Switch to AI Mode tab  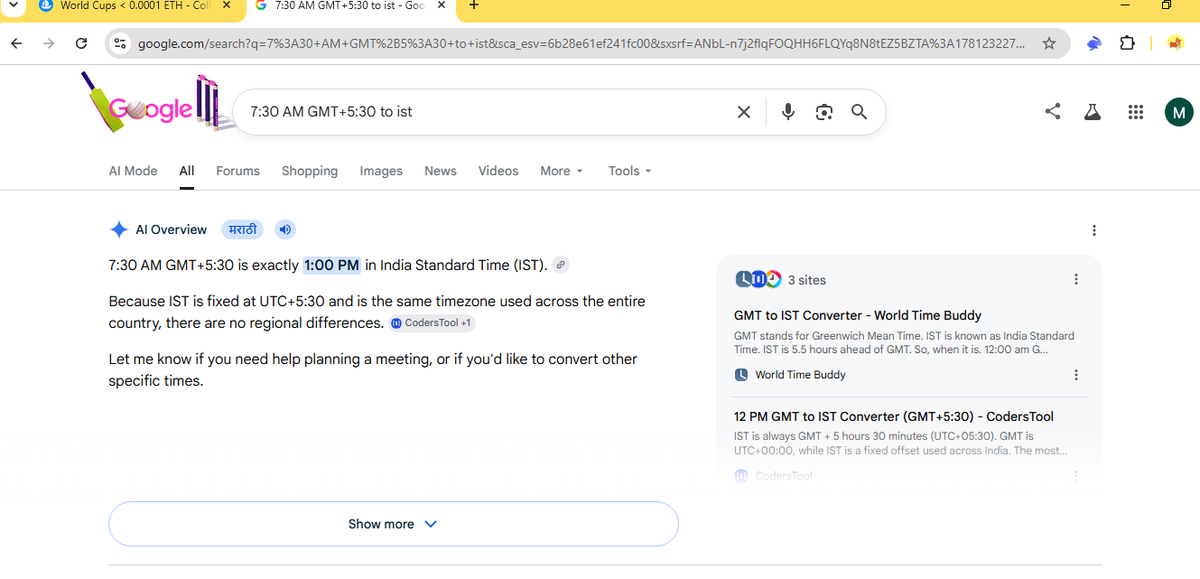click(x=133, y=171)
